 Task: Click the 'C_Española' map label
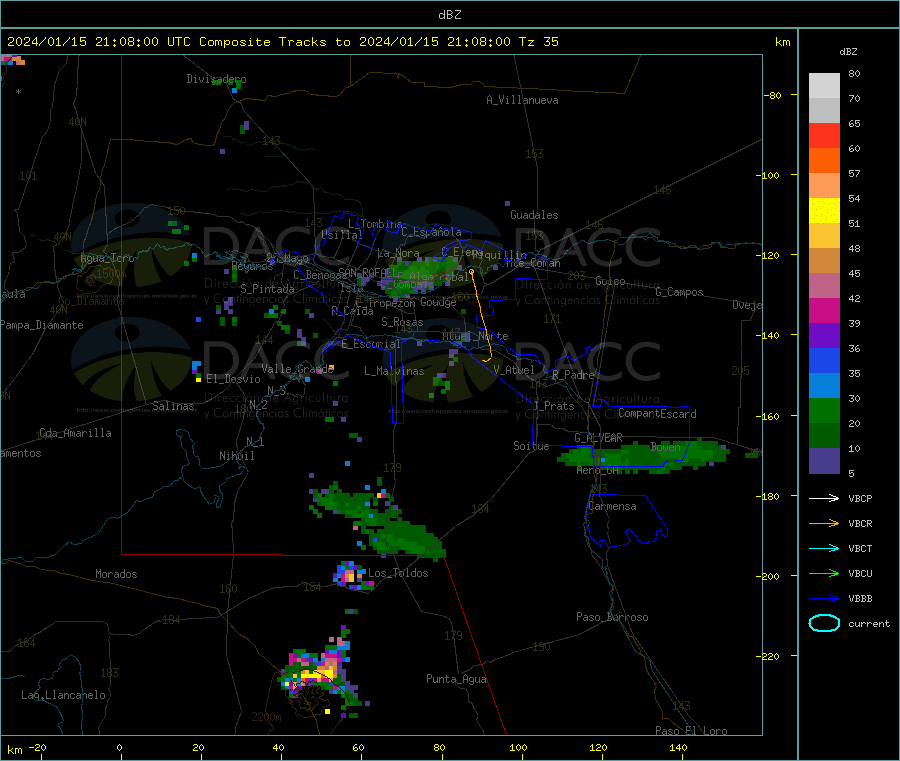tap(431, 232)
